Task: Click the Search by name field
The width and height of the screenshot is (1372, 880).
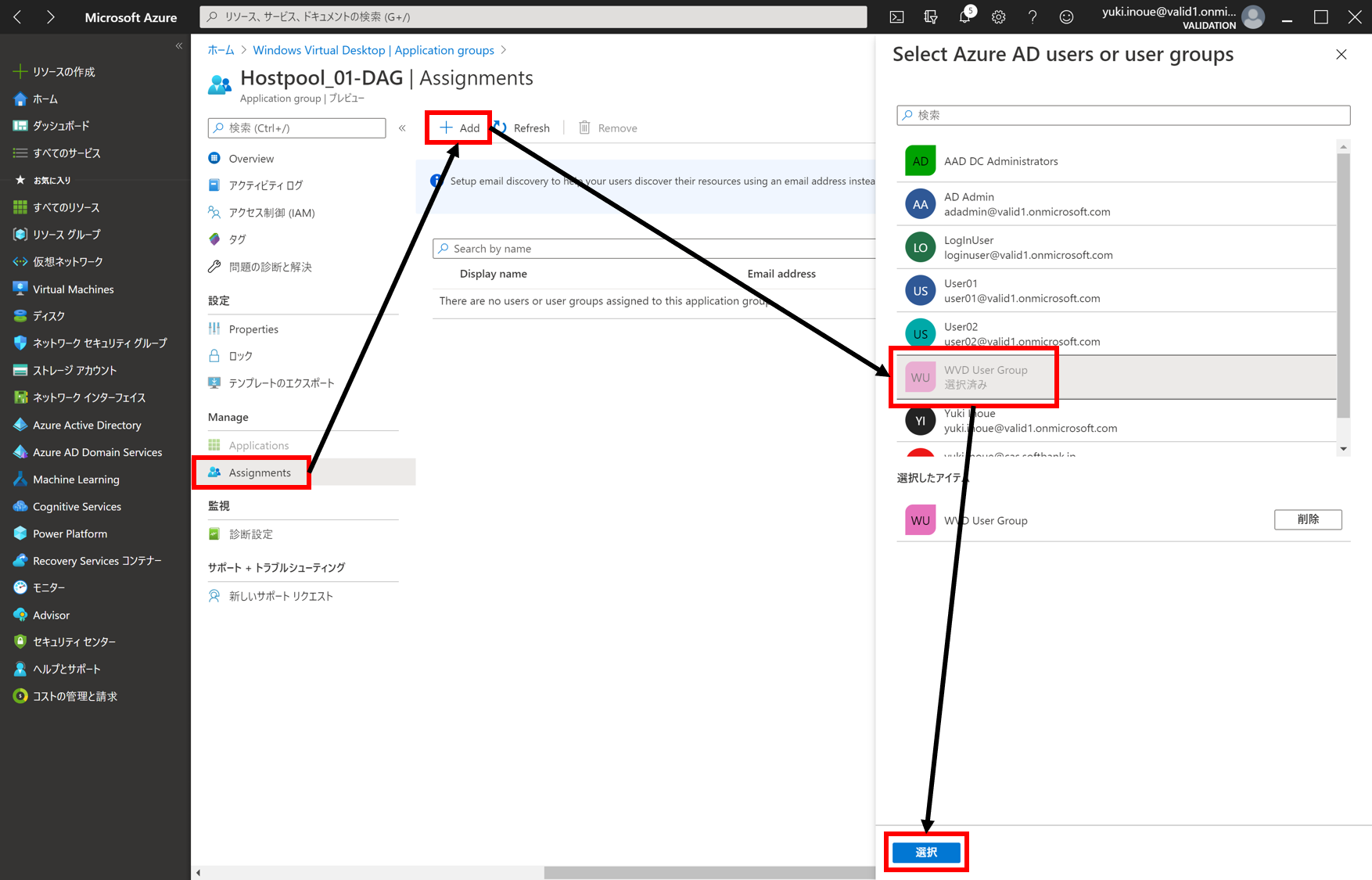Action: [654, 249]
